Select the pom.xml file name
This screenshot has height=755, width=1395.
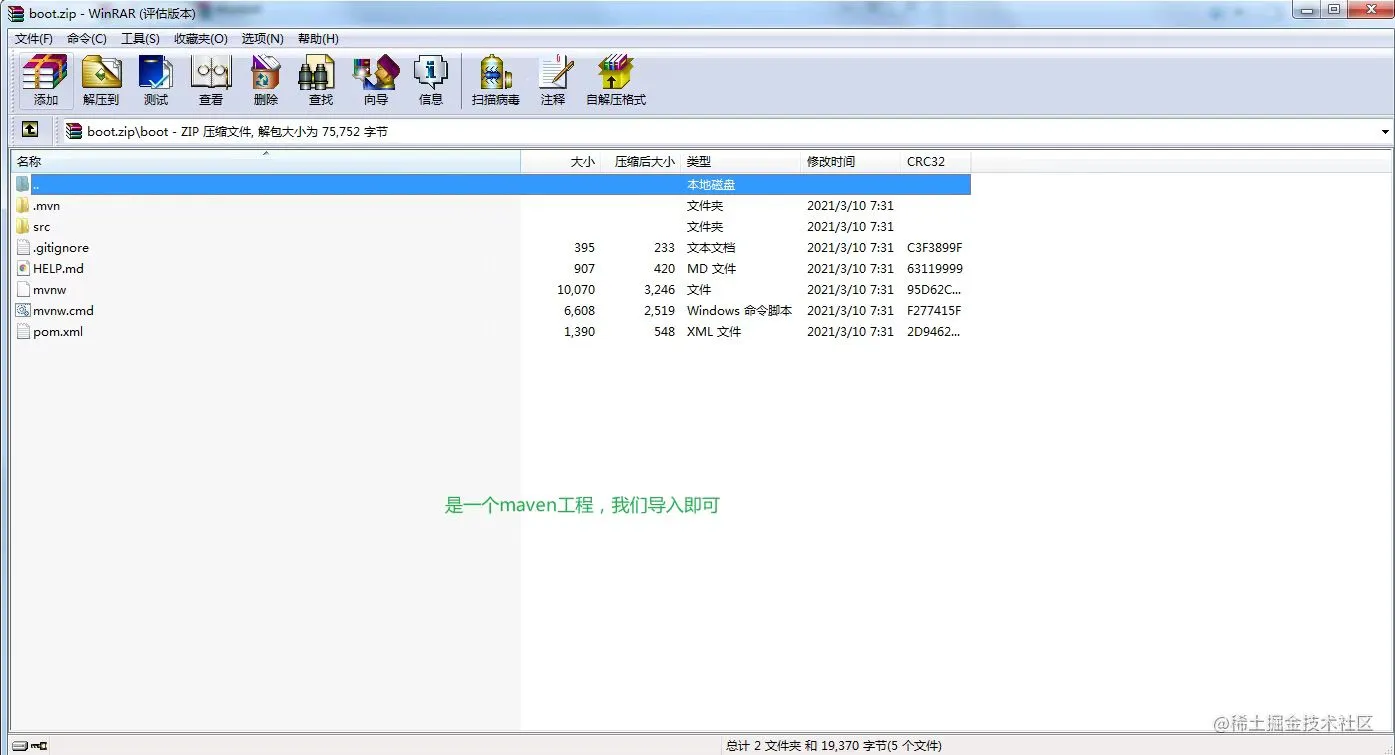[58, 331]
